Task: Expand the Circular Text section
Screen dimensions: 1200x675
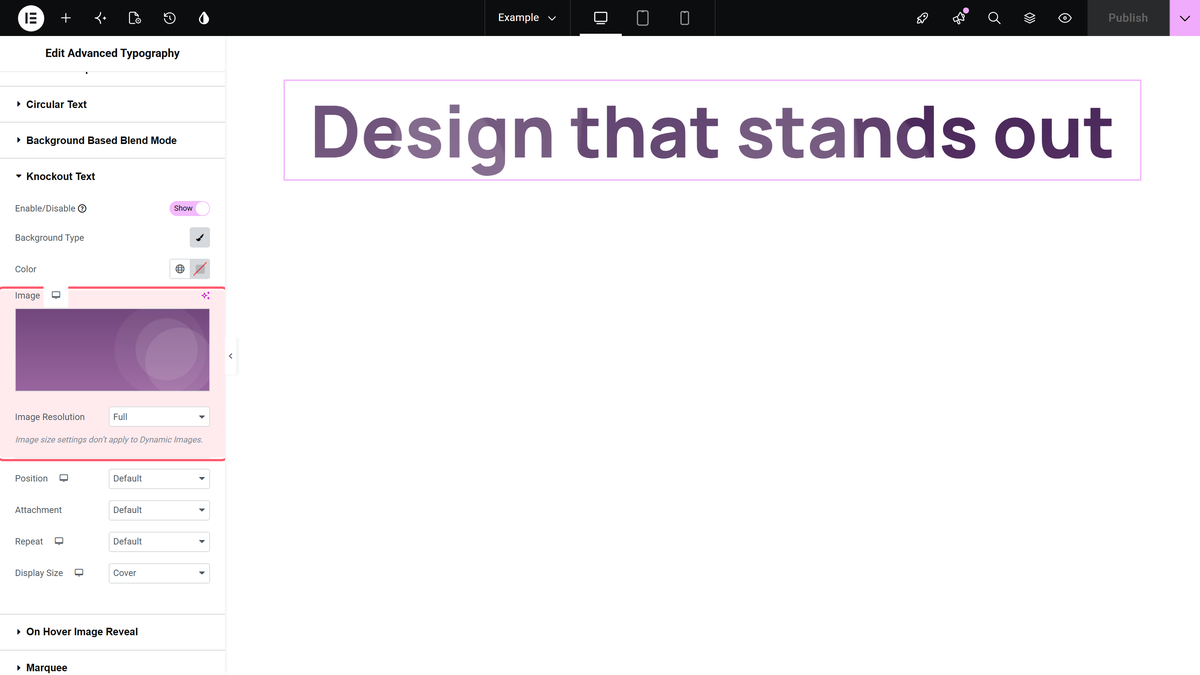Action: pyautogui.click(x=113, y=104)
